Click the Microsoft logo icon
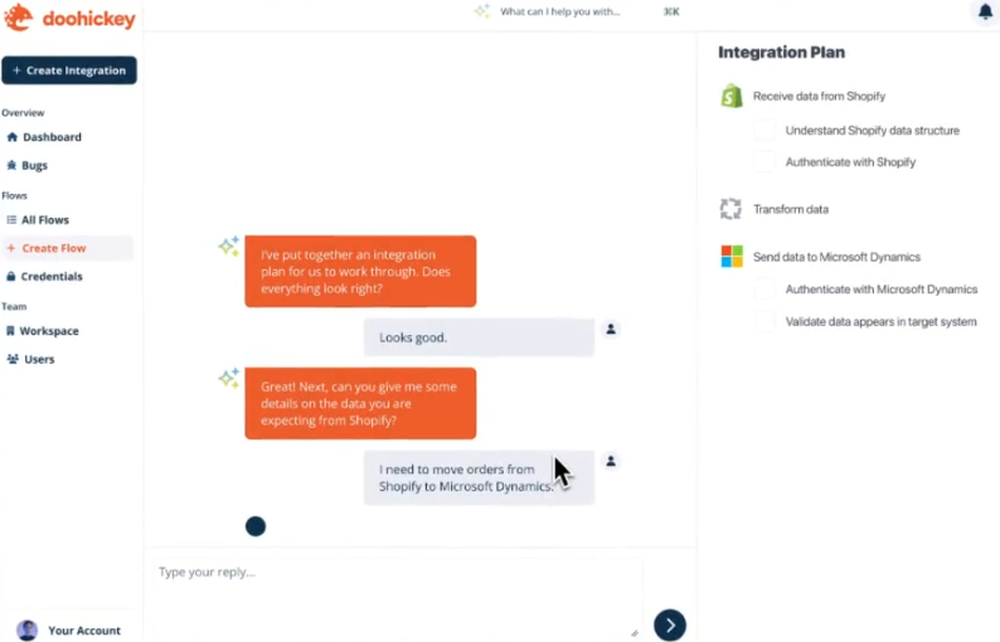This screenshot has width=1000, height=642. tap(732, 256)
